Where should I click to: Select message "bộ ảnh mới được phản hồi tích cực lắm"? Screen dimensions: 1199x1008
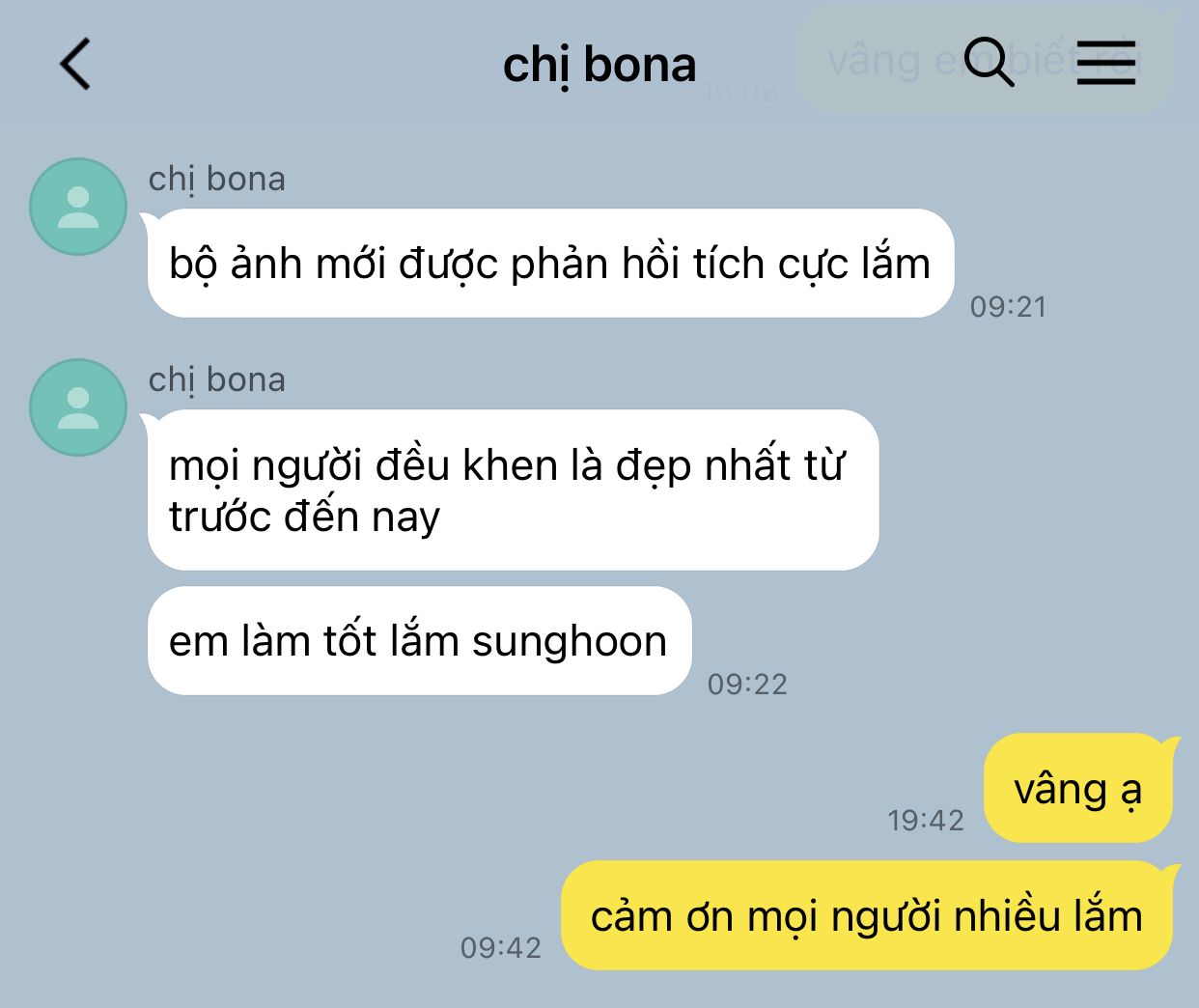[550, 264]
